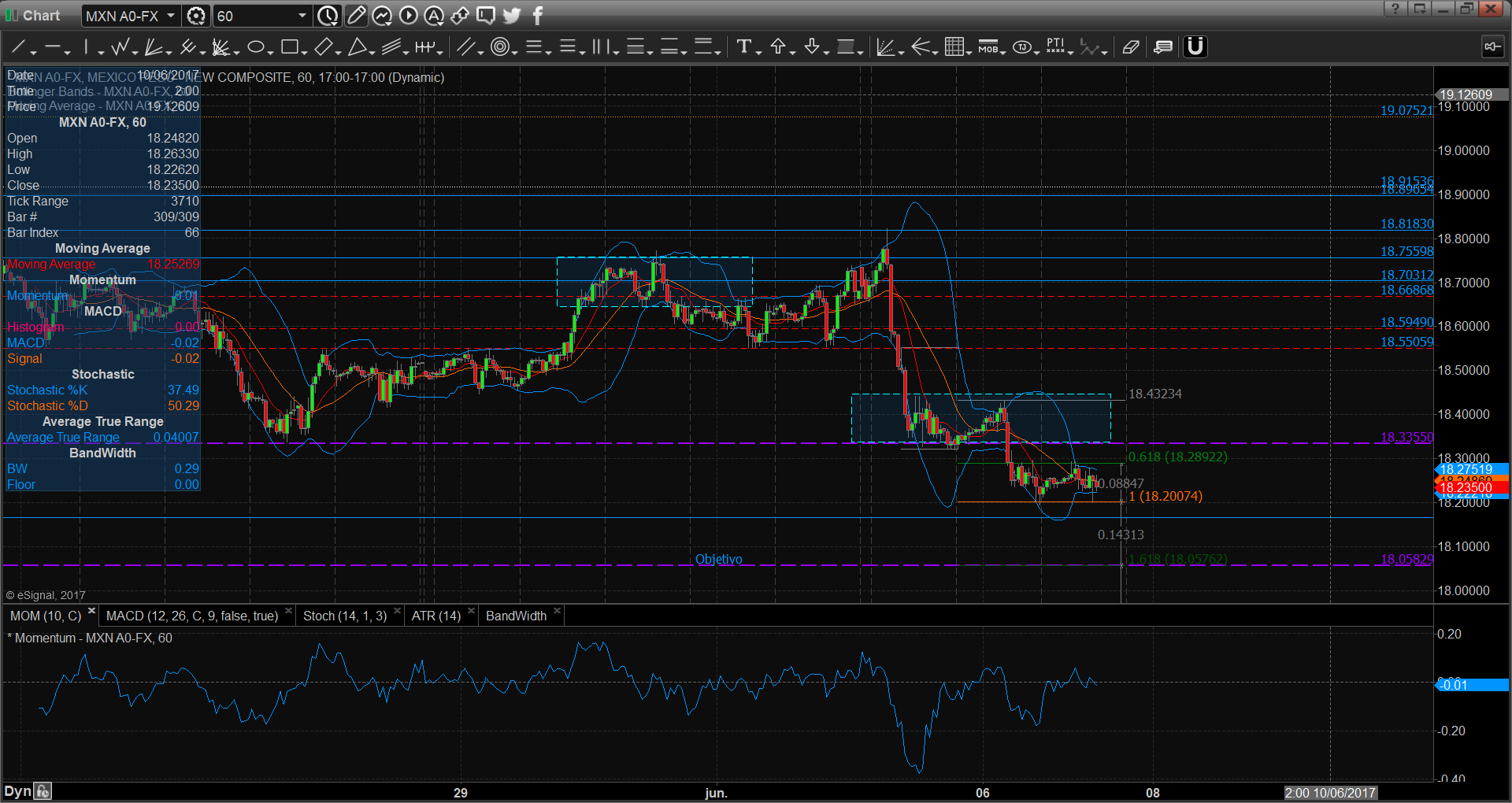The height and width of the screenshot is (803, 1512).
Task: Select the rectangle drawing tool
Action: (289, 47)
